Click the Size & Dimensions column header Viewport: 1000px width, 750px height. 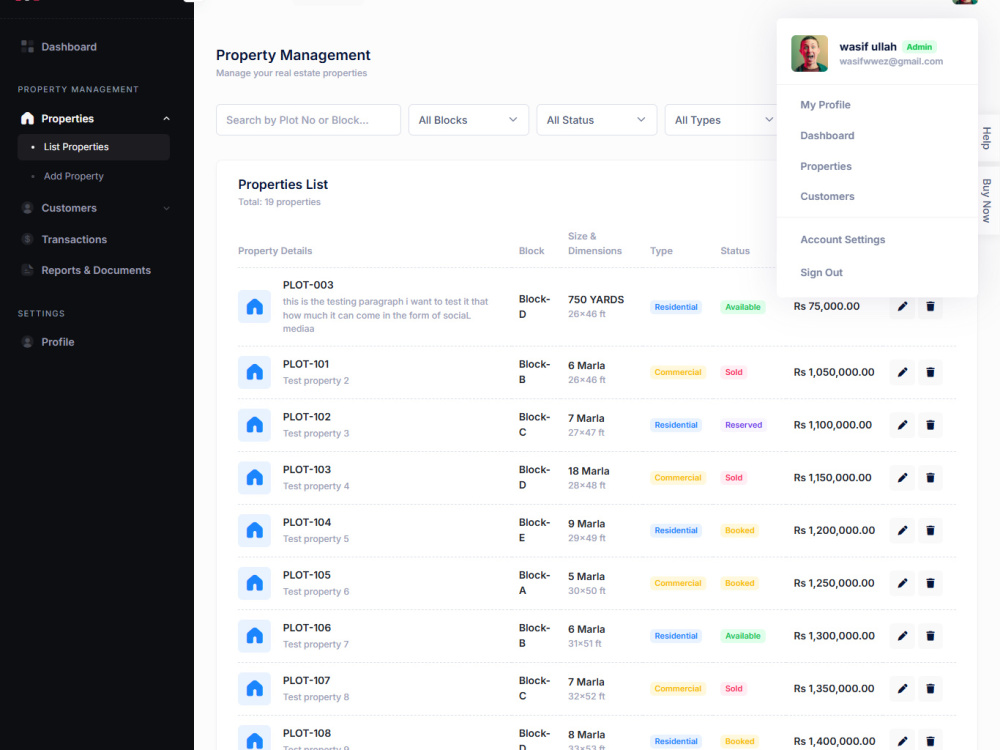594,244
